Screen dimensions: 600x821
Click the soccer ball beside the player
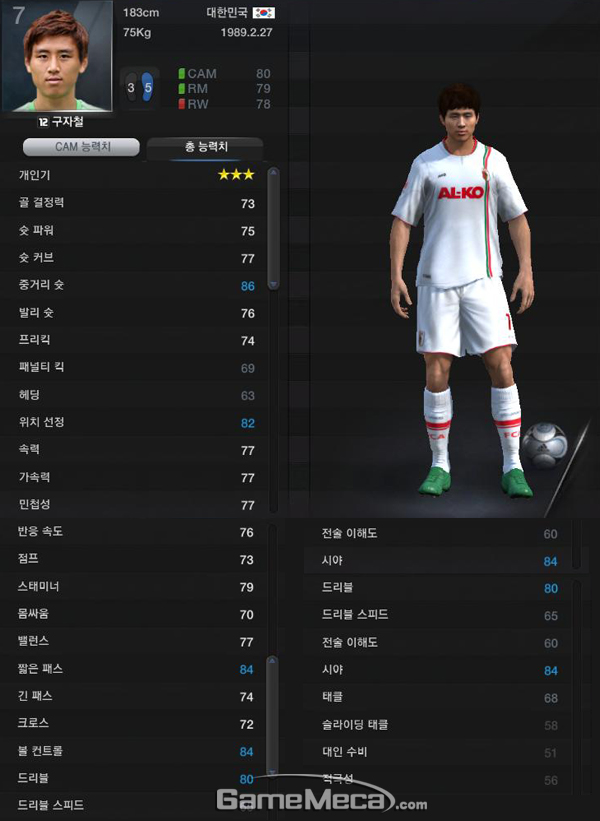click(545, 444)
